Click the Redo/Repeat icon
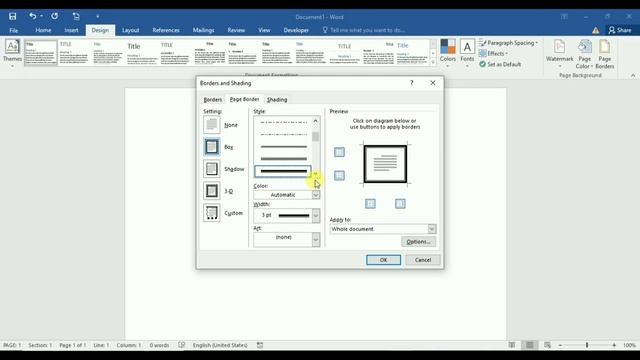 55,16
